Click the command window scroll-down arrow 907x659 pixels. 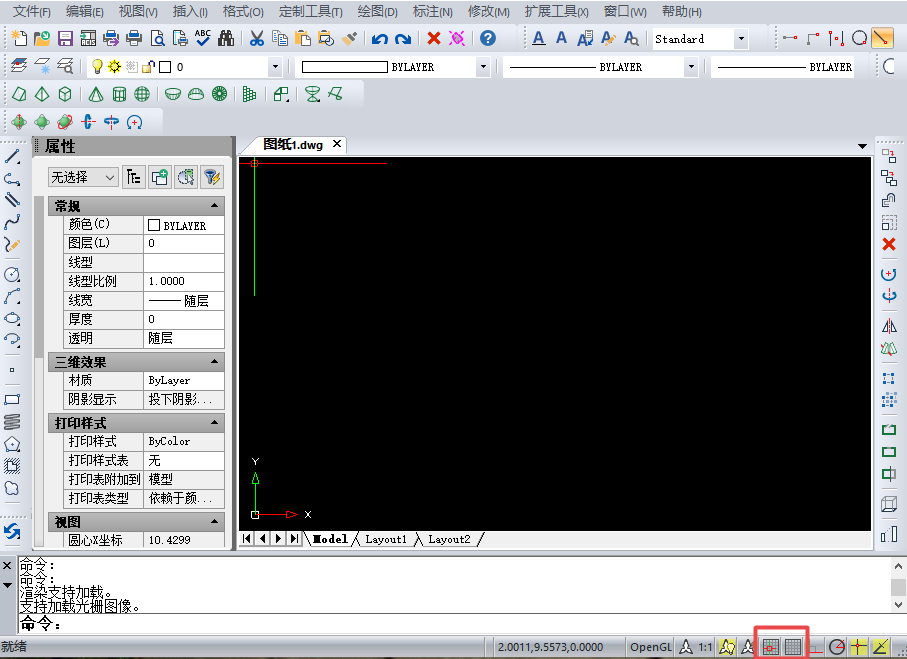(898, 605)
